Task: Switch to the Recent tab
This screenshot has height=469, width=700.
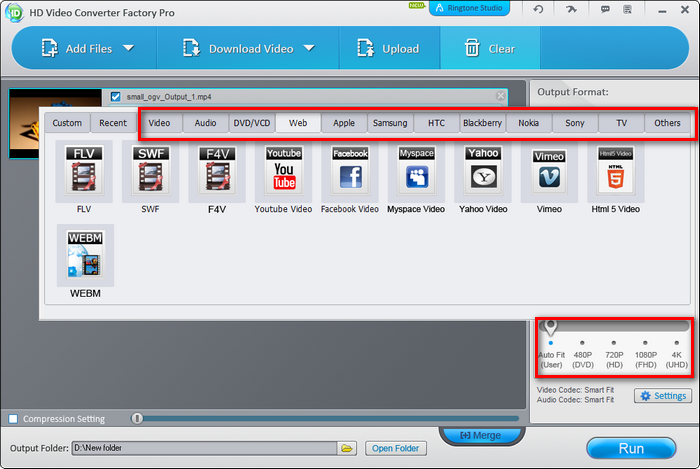Action: coord(113,123)
